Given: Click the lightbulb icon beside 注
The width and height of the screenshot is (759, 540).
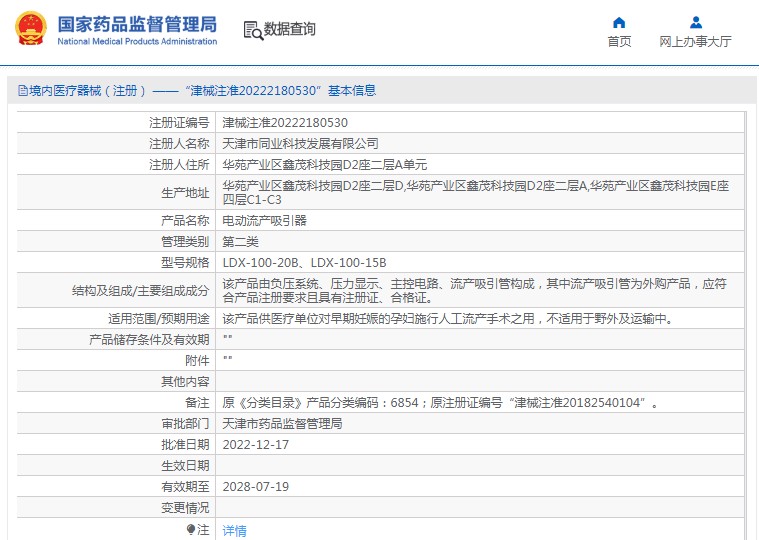Looking at the screenshot, I should [x=191, y=530].
